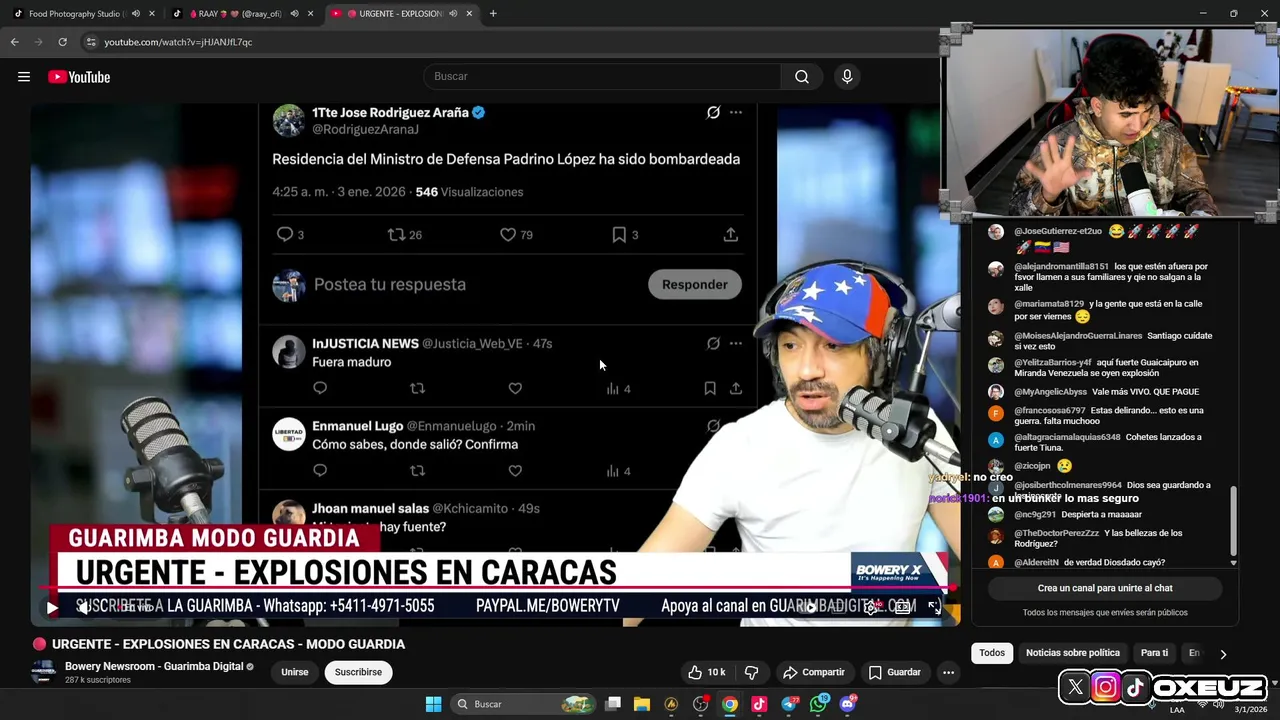Mute the Food Photography Studio tab audio
The image size is (1280, 720).
tap(135, 14)
